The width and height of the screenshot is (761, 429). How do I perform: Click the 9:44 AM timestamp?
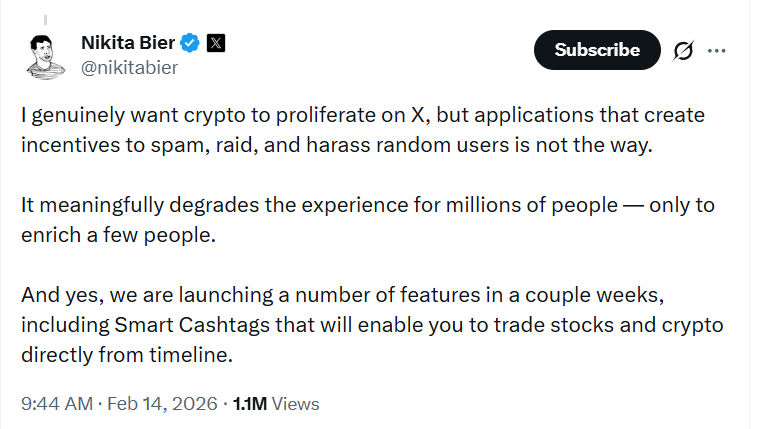55,404
